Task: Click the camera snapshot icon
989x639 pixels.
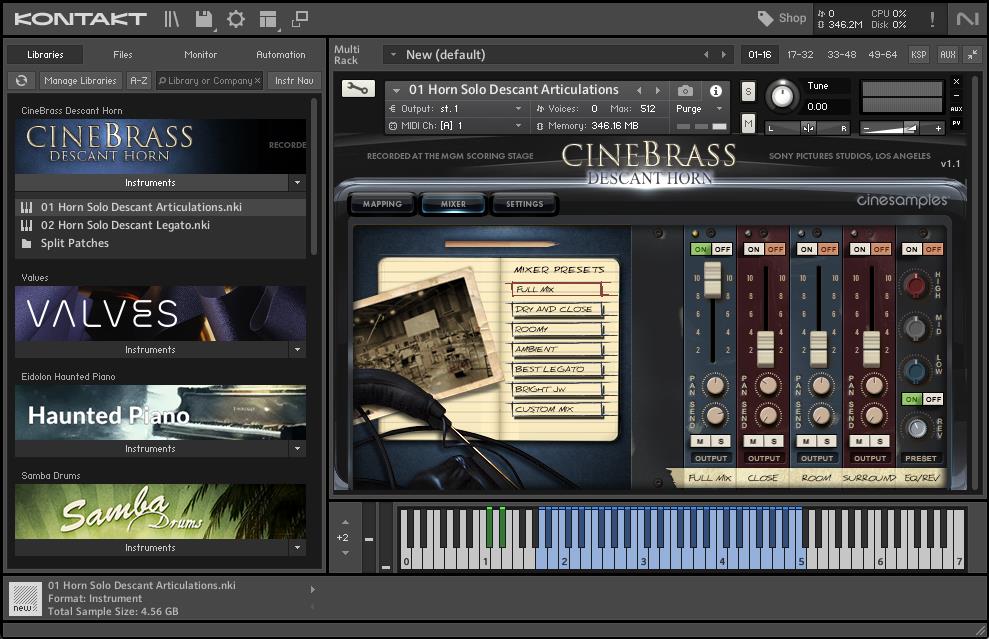Action: pyautogui.click(x=685, y=91)
